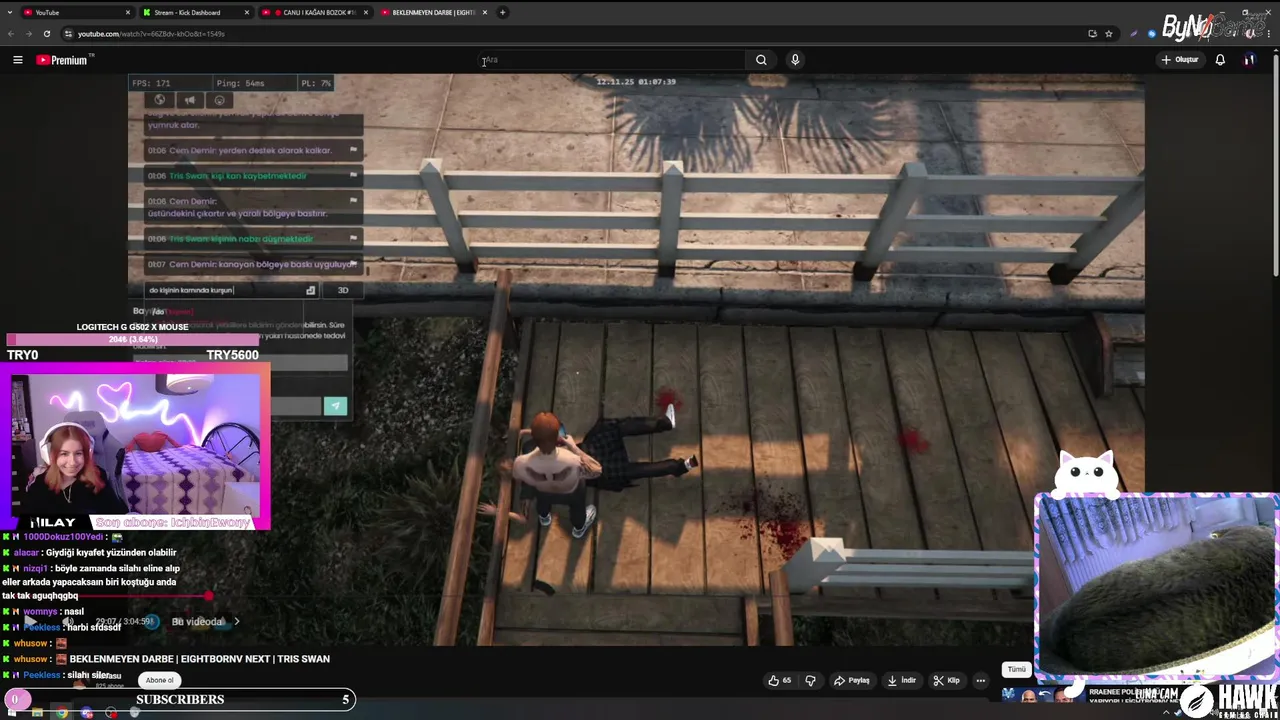Click the game chat emoji icon
This screenshot has width=1280, height=720.
click(220, 100)
